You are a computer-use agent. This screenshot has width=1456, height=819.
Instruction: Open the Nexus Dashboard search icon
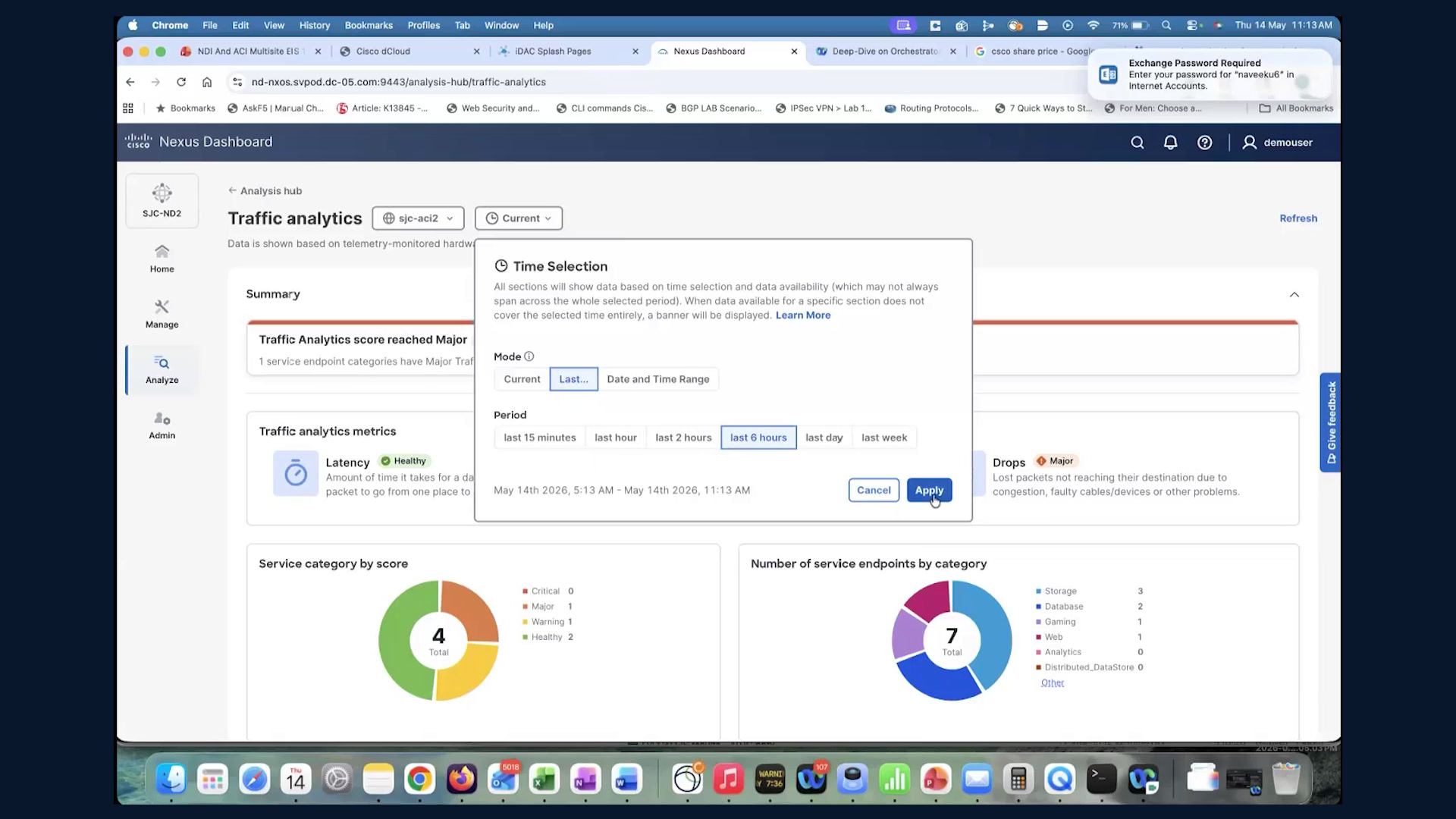[1137, 143]
